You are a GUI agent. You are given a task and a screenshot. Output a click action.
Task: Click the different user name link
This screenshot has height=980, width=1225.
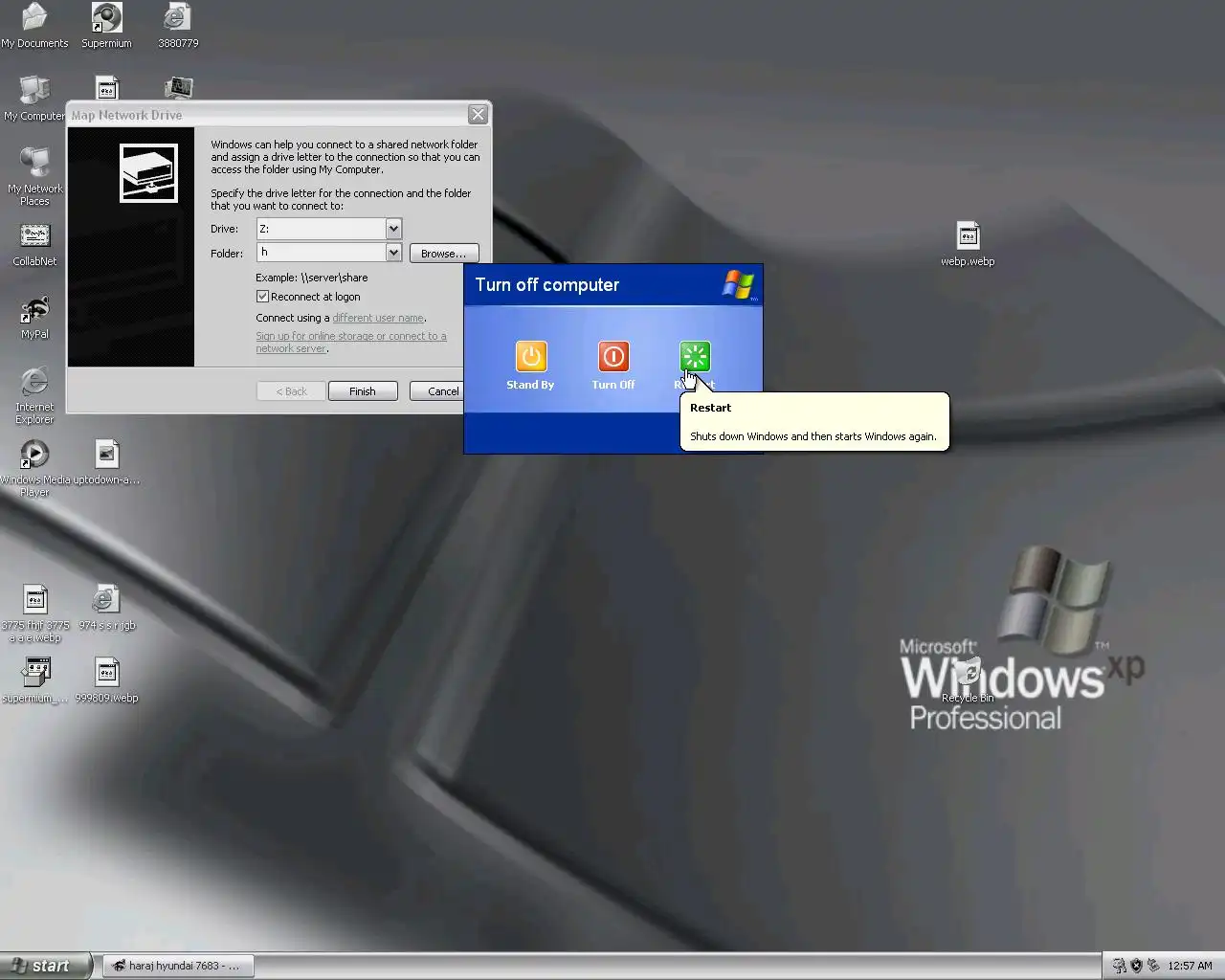point(378,318)
